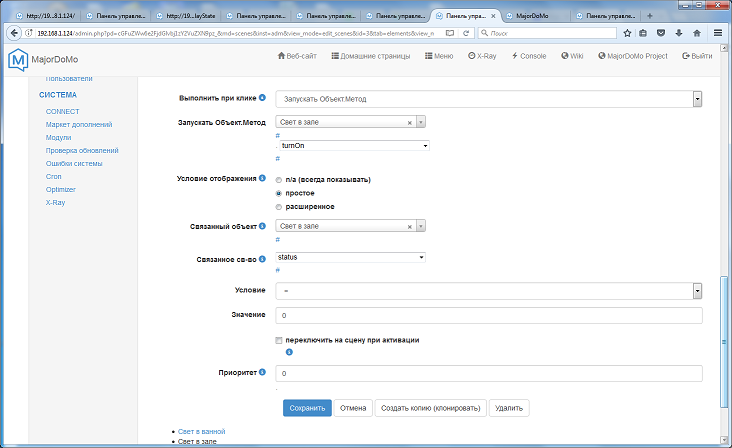This screenshot has width=732, height=448.
Task: Open Условие condition dropdown
Action: pos(489,291)
